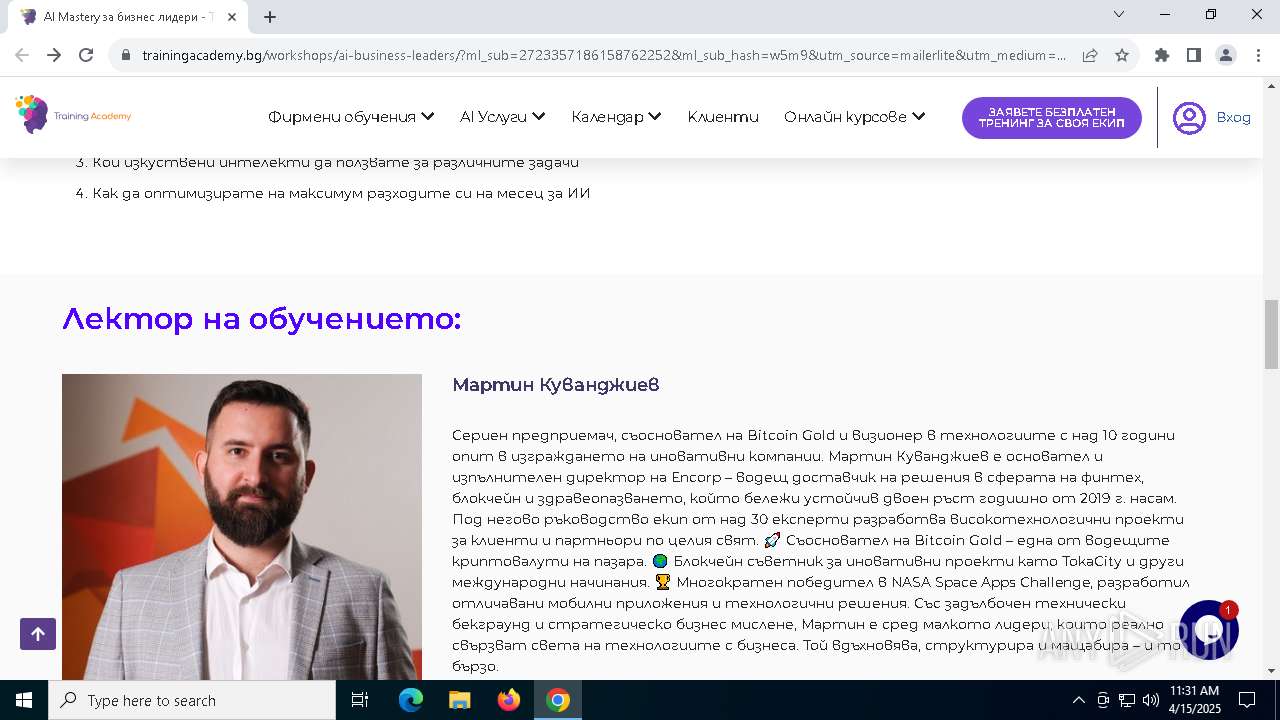
Task: Switch to Chrome on the taskbar
Action: point(558,700)
